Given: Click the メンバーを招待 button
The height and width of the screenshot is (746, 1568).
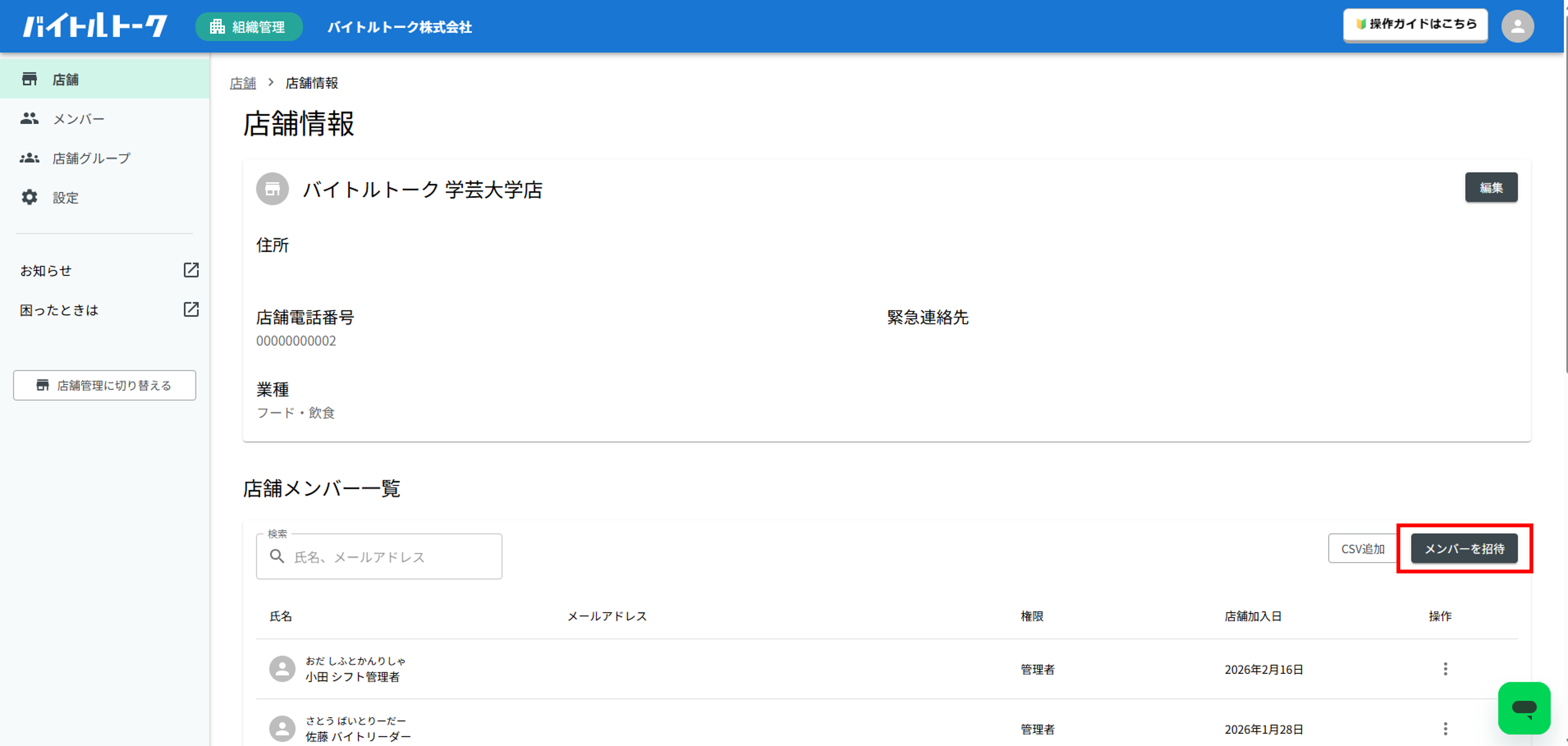Looking at the screenshot, I should [1464, 549].
